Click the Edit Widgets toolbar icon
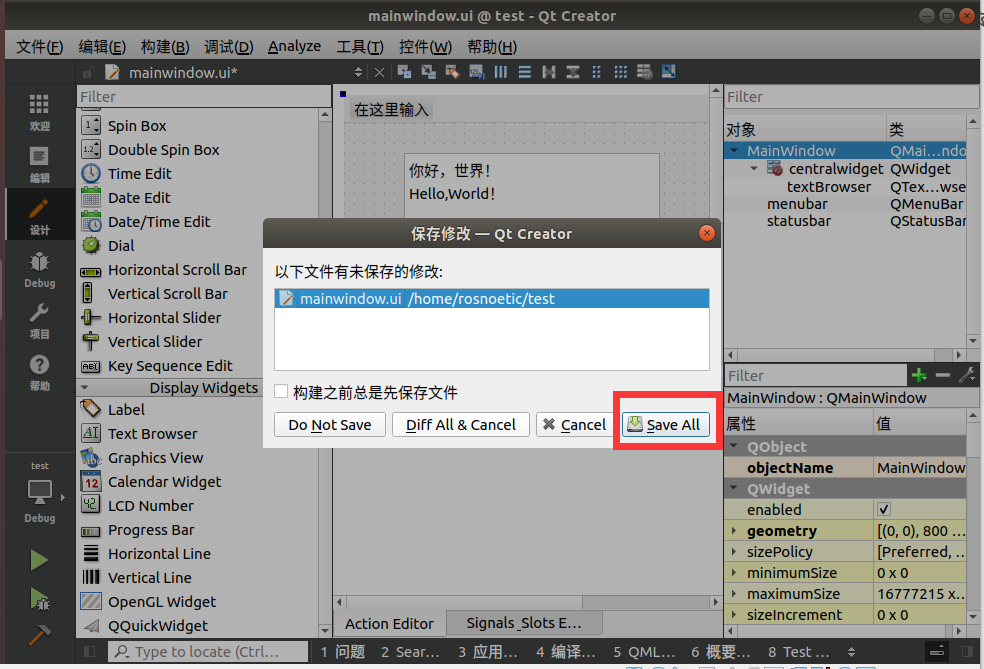The width and height of the screenshot is (984, 669). click(404, 72)
